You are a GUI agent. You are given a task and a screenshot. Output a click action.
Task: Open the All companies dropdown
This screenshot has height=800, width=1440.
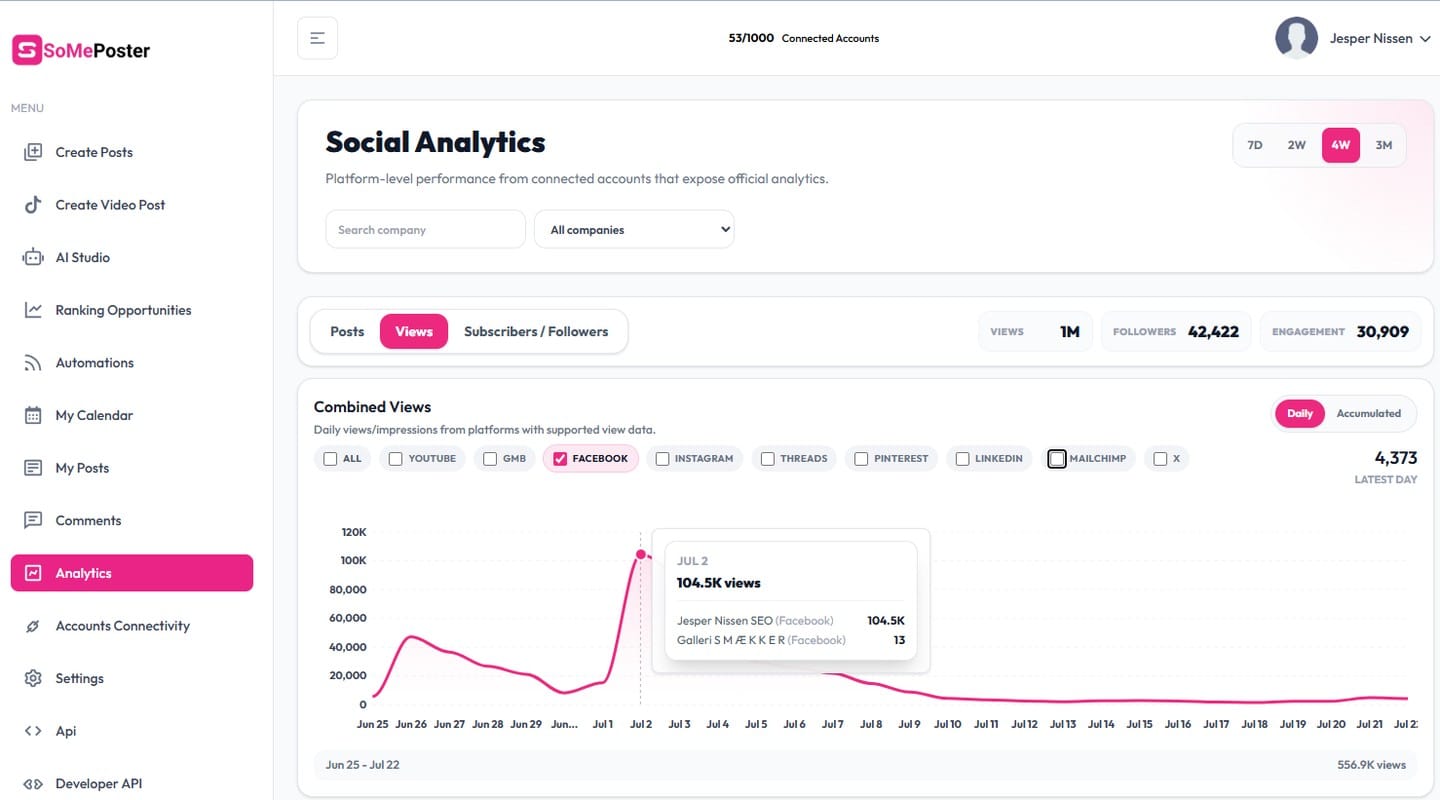(634, 229)
